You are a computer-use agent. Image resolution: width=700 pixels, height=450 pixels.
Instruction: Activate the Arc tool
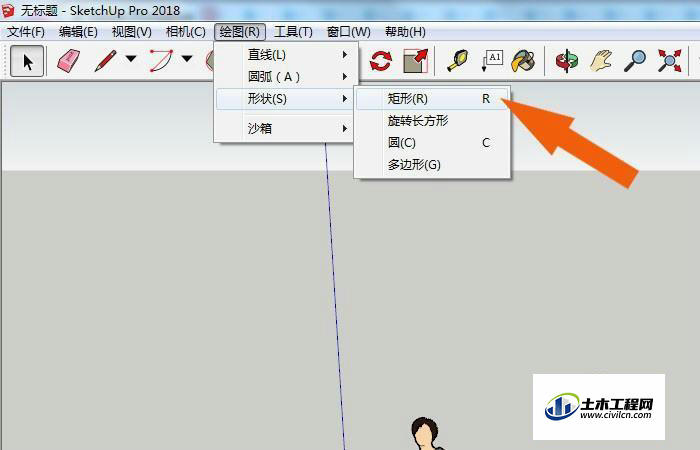[x=161, y=61]
